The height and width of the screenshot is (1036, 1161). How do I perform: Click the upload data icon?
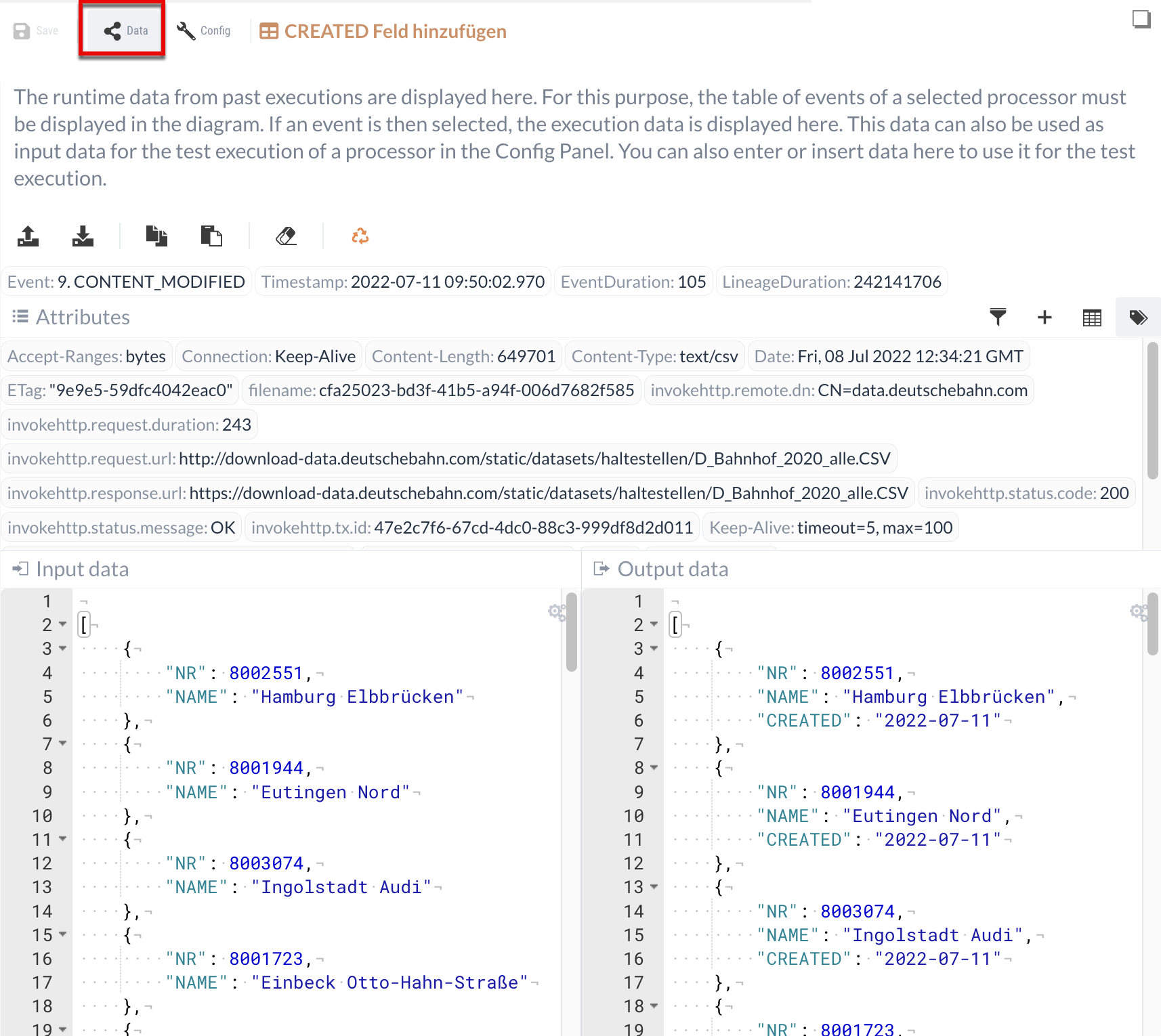(28, 236)
